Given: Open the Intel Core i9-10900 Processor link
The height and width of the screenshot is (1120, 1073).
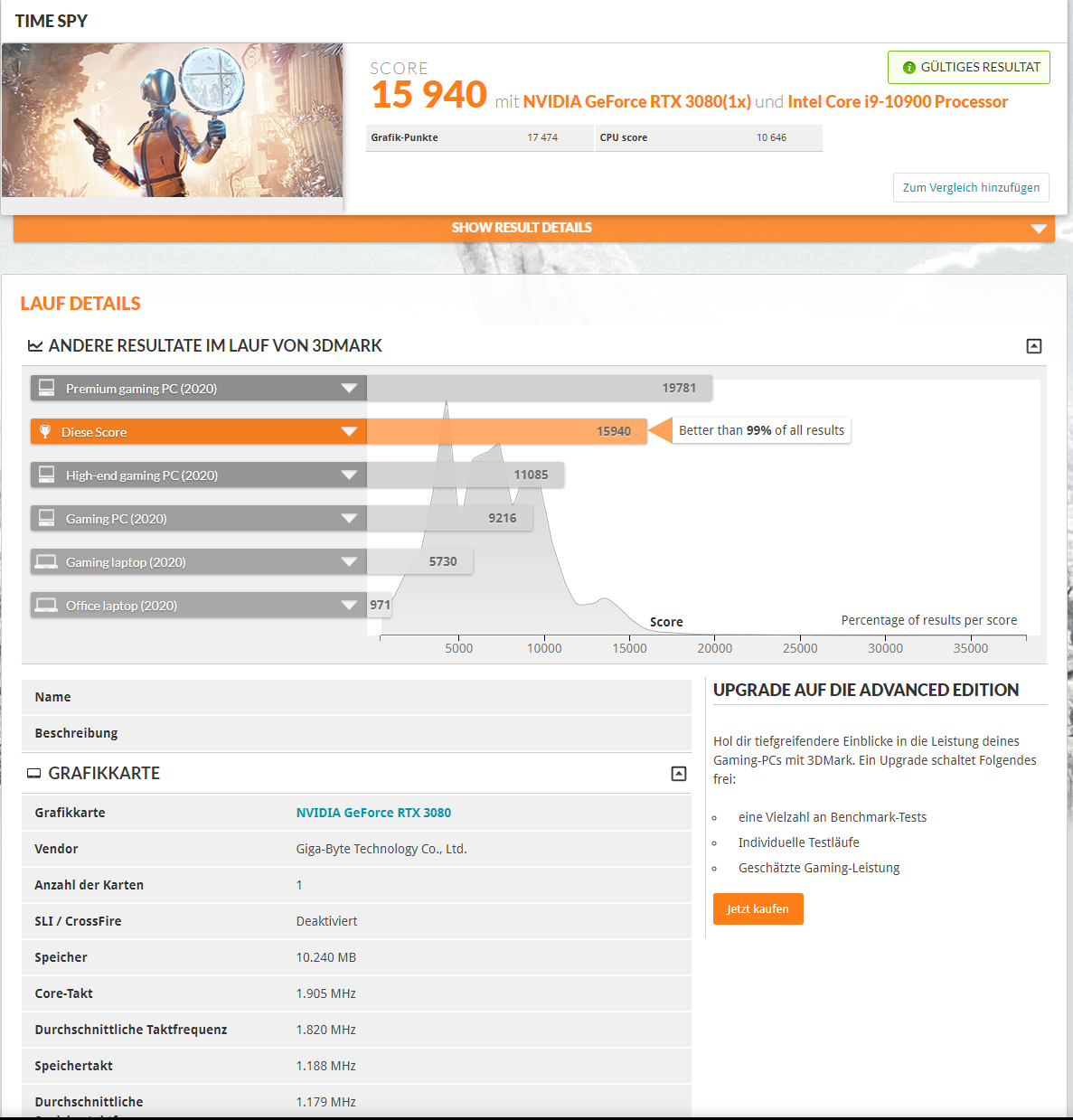Looking at the screenshot, I should (x=898, y=101).
